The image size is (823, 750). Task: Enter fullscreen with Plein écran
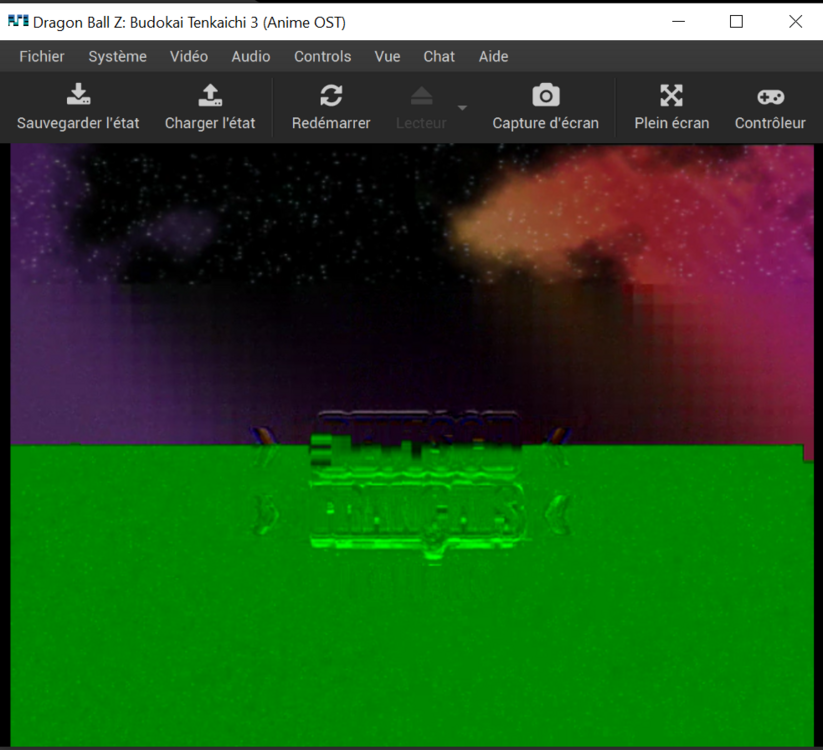[671, 96]
